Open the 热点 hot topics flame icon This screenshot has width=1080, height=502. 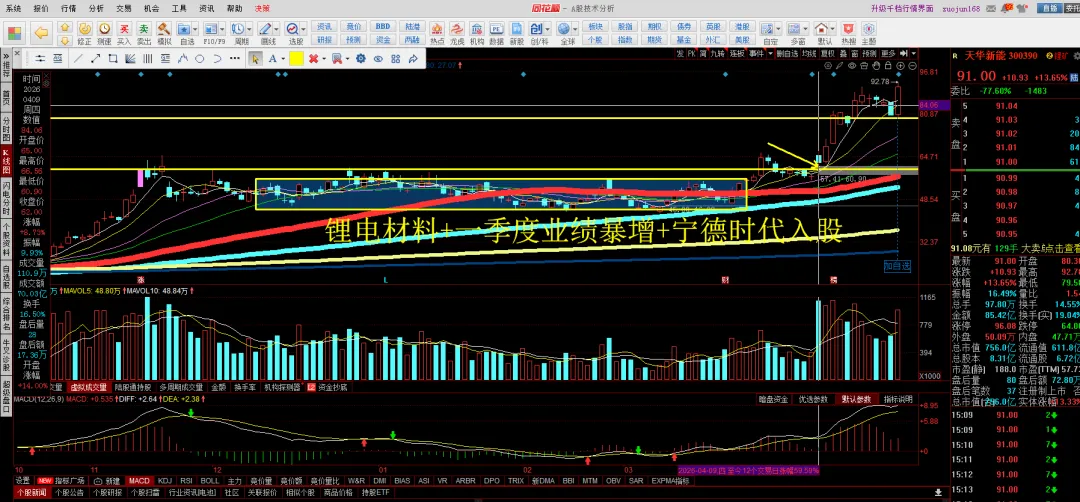tap(437, 33)
